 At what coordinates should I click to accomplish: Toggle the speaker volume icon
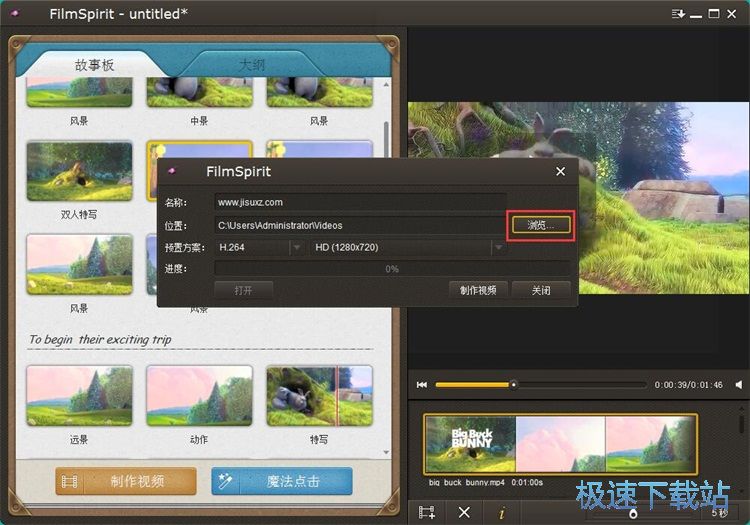click(x=739, y=384)
